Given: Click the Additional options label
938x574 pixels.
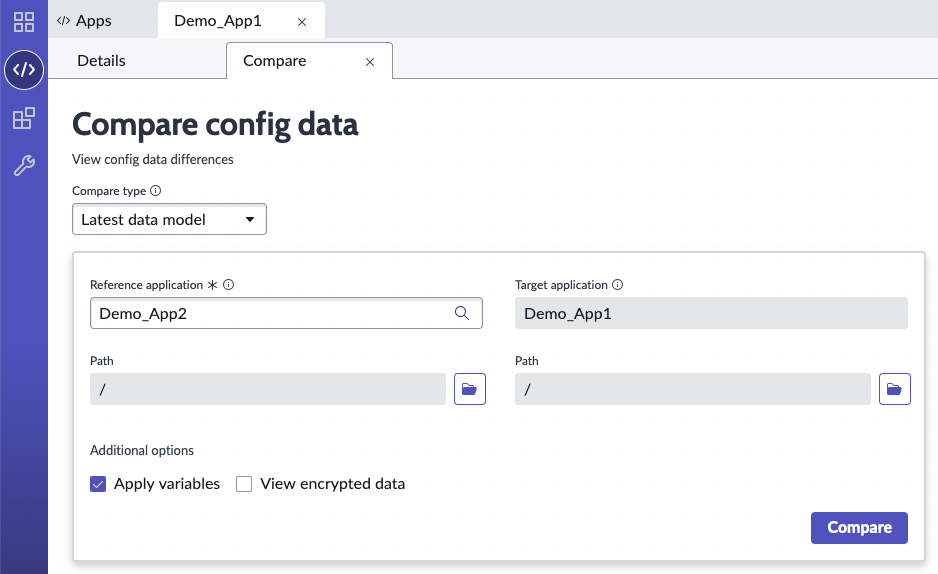Looking at the screenshot, I should point(142,450).
